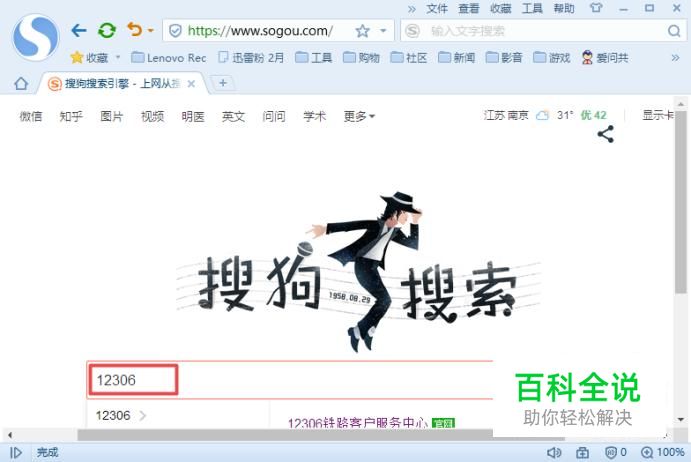This screenshot has width=691, height=462.
Task: Expand hidden menu items chevron
Action: click(412, 9)
